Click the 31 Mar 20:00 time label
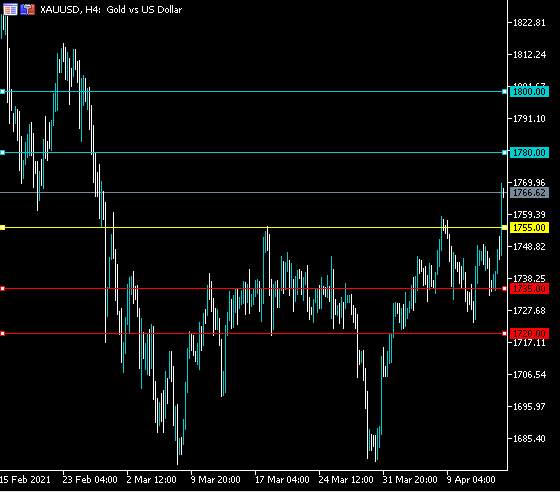Image resolution: width=560 pixels, height=492 pixels. click(410, 480)
